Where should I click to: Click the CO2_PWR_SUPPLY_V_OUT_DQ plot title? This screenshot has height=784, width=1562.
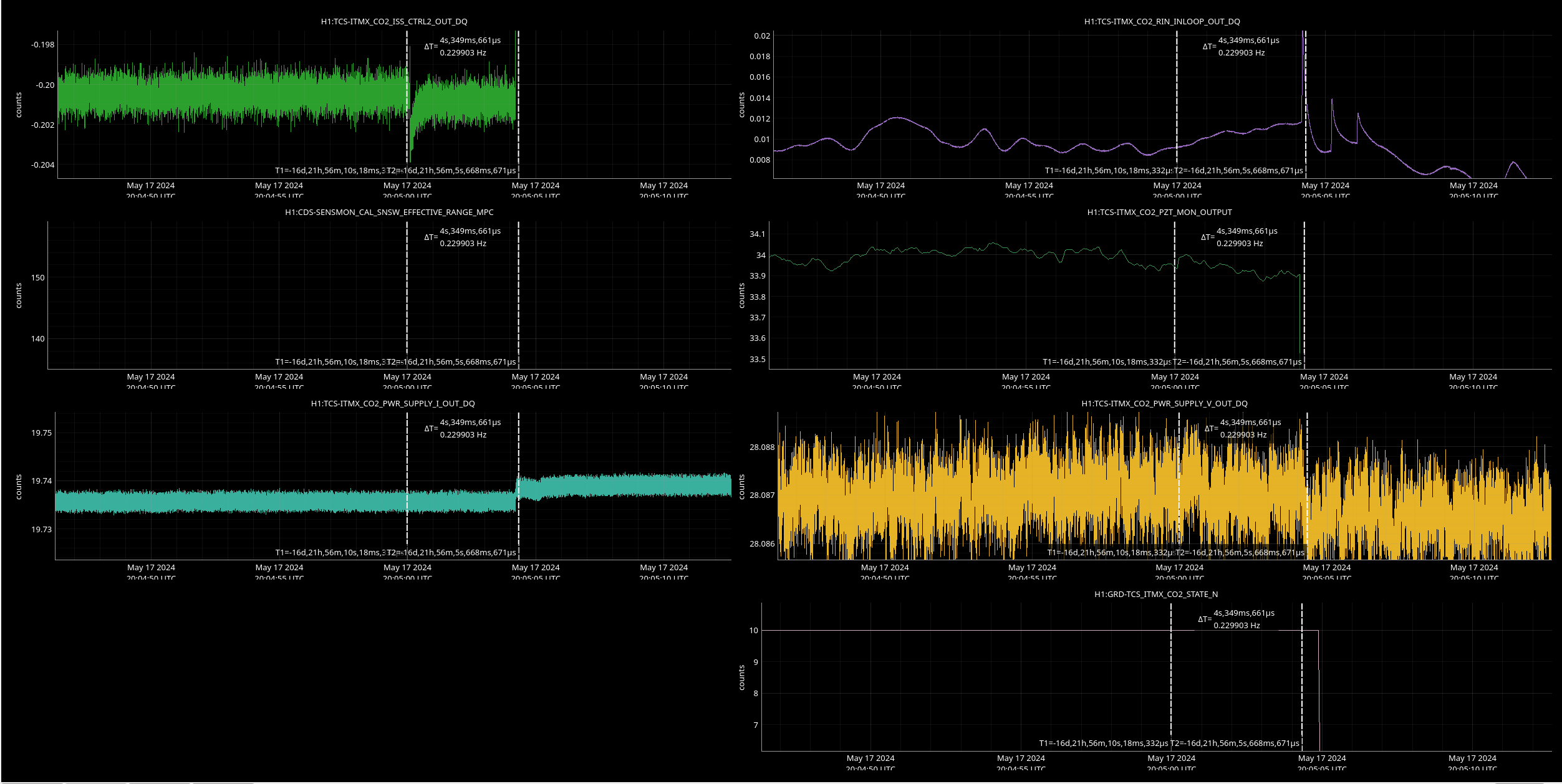[x=1164, y=403]
